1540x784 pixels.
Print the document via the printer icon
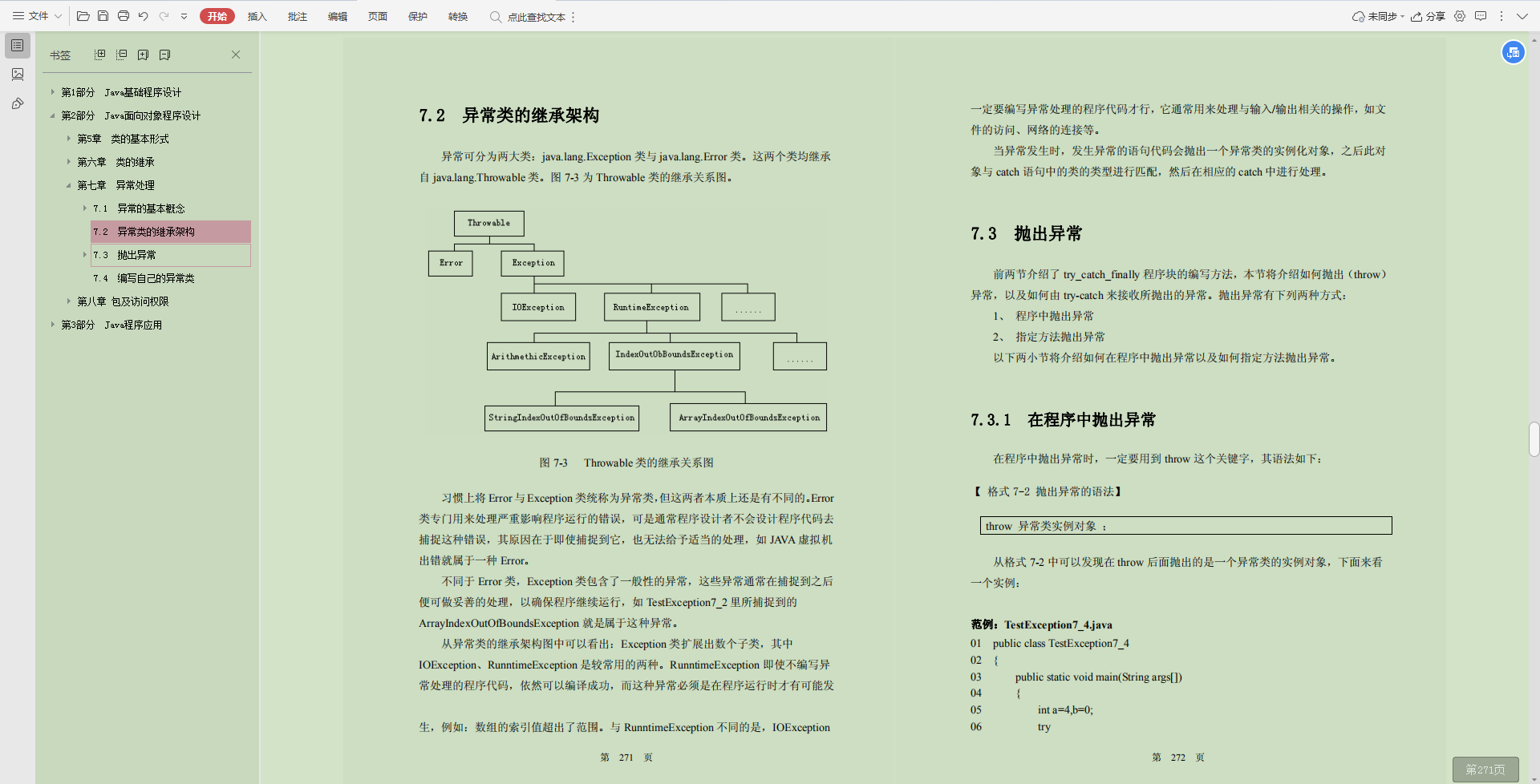coord(124,16)
